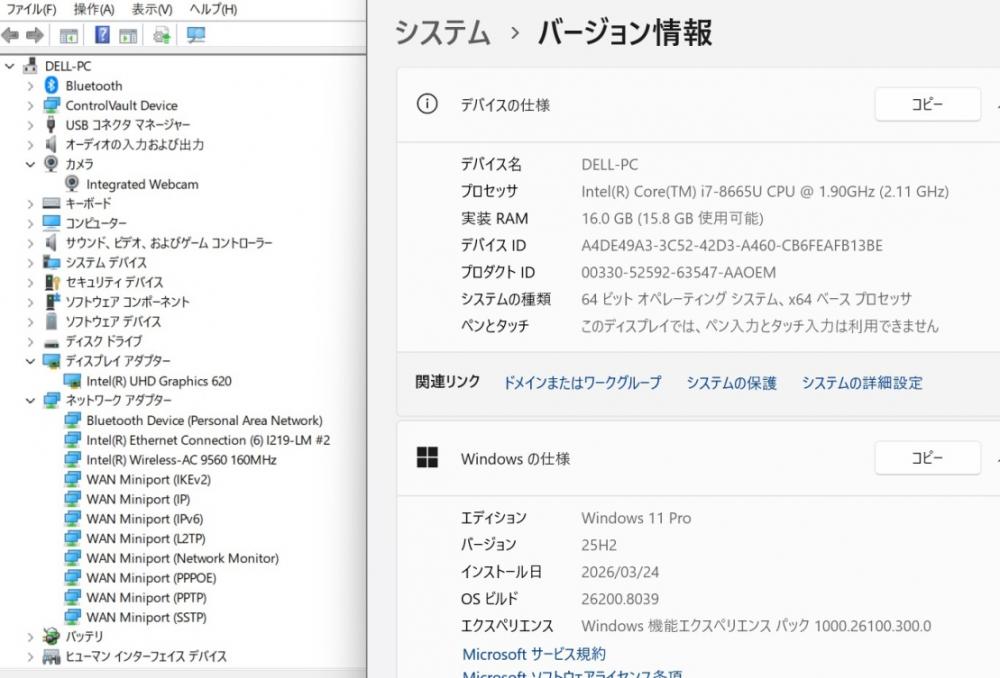Screen dimensions: 1000x678
Task: Click プロダクト ID value 00330-52592-63547-AAOEM
Action: [x=679, y=272]
